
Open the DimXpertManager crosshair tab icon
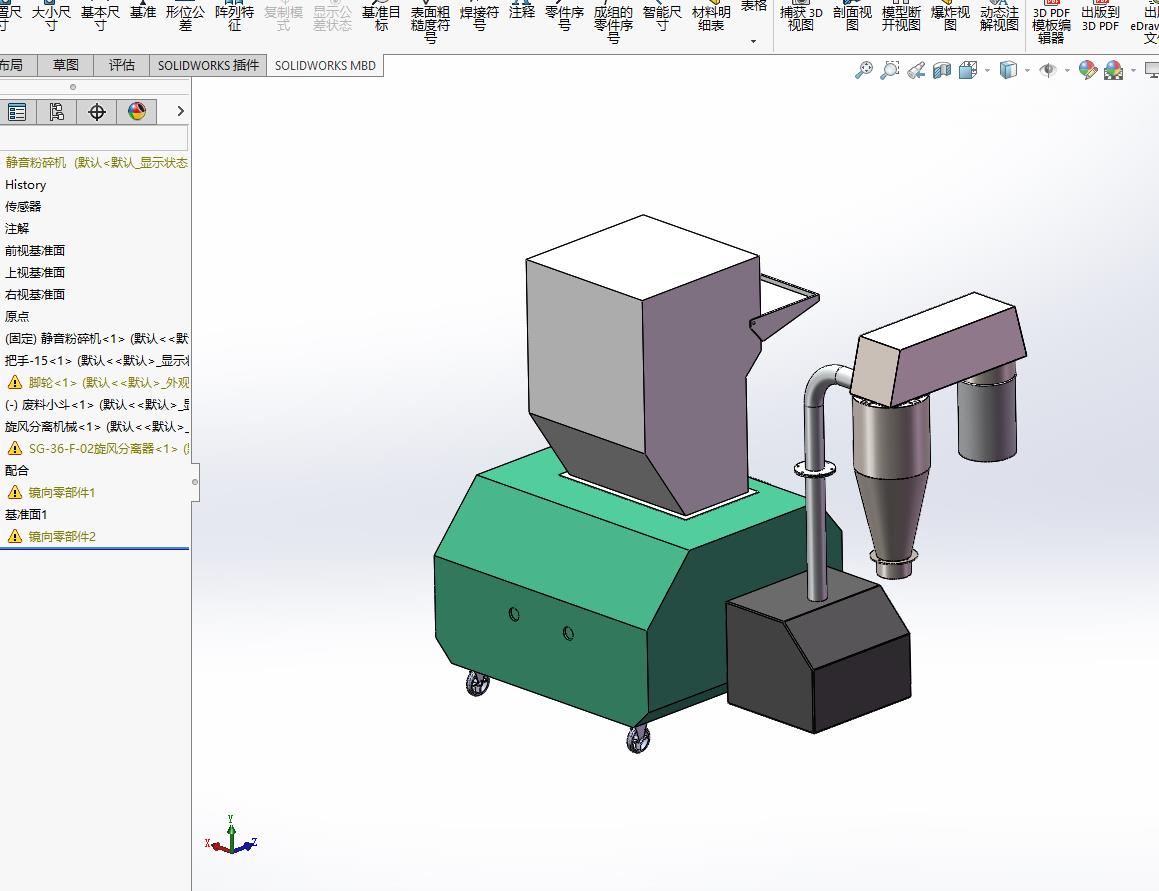pos(97,112)
